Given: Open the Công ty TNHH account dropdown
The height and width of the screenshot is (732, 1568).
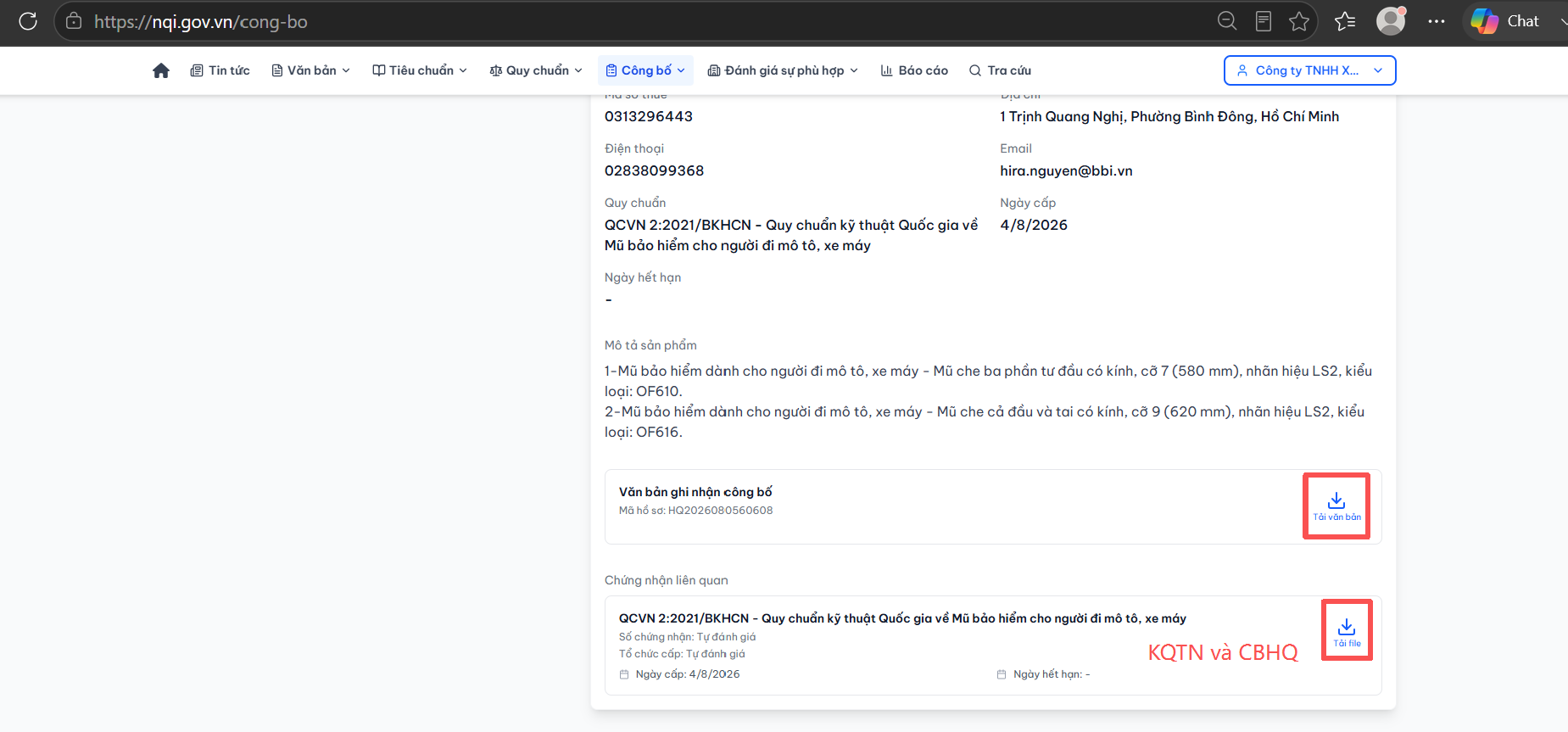Looking at the screenshot, I should coord(1310,70).
